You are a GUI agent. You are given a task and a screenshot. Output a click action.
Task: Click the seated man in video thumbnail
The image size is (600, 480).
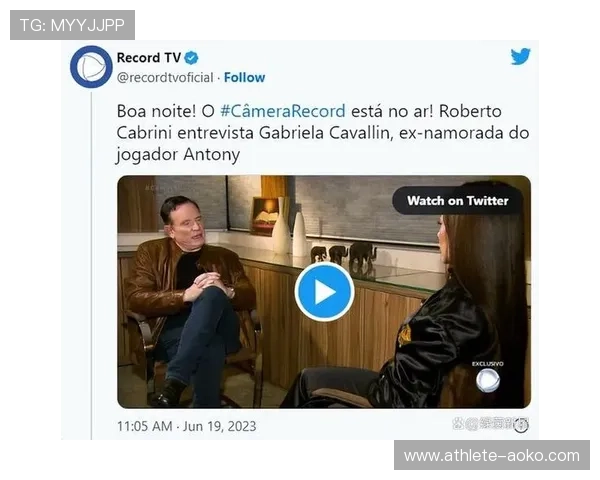click(x=188, y=299)
